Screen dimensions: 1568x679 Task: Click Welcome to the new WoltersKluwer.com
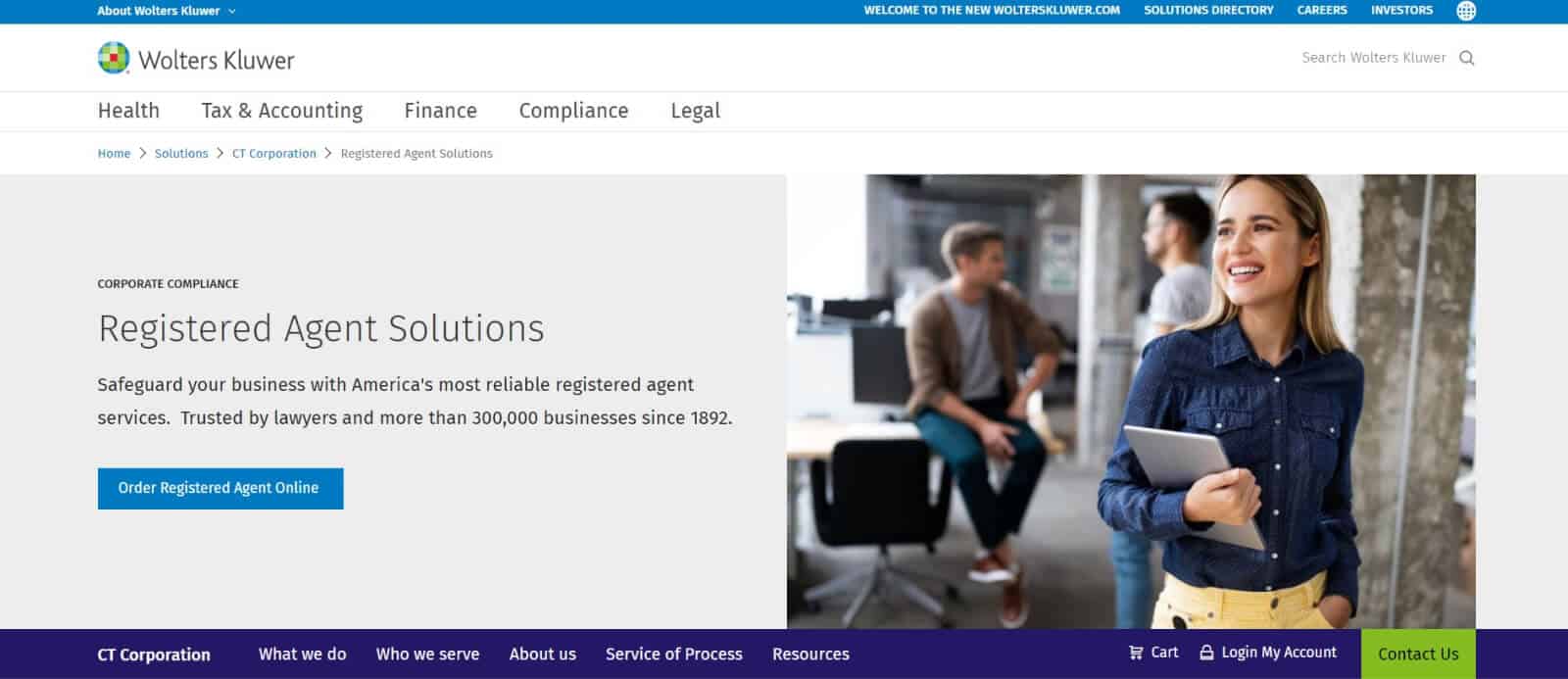(x=992, y=10)
